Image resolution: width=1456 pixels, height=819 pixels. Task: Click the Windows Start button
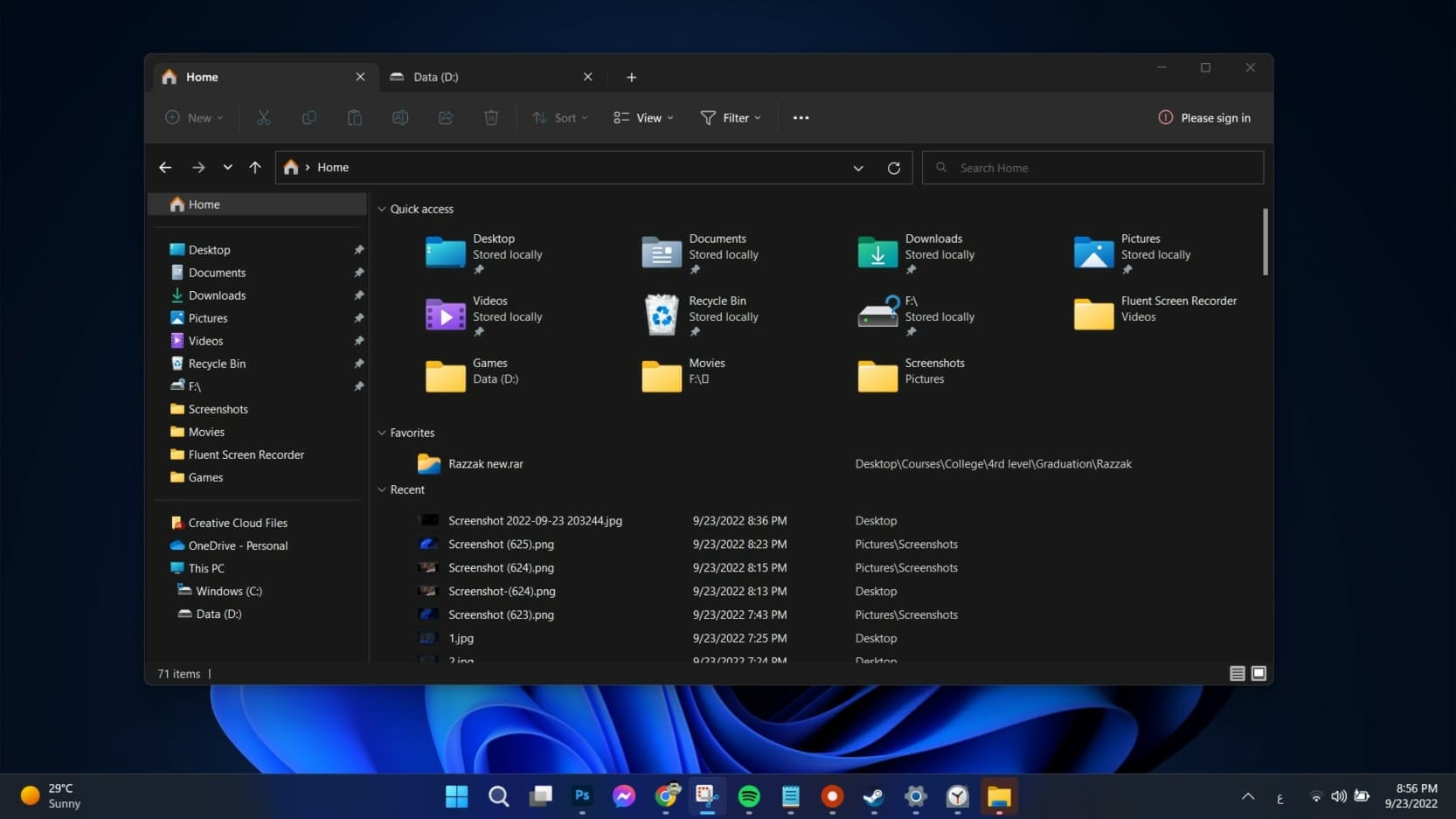tap(456, 796)
